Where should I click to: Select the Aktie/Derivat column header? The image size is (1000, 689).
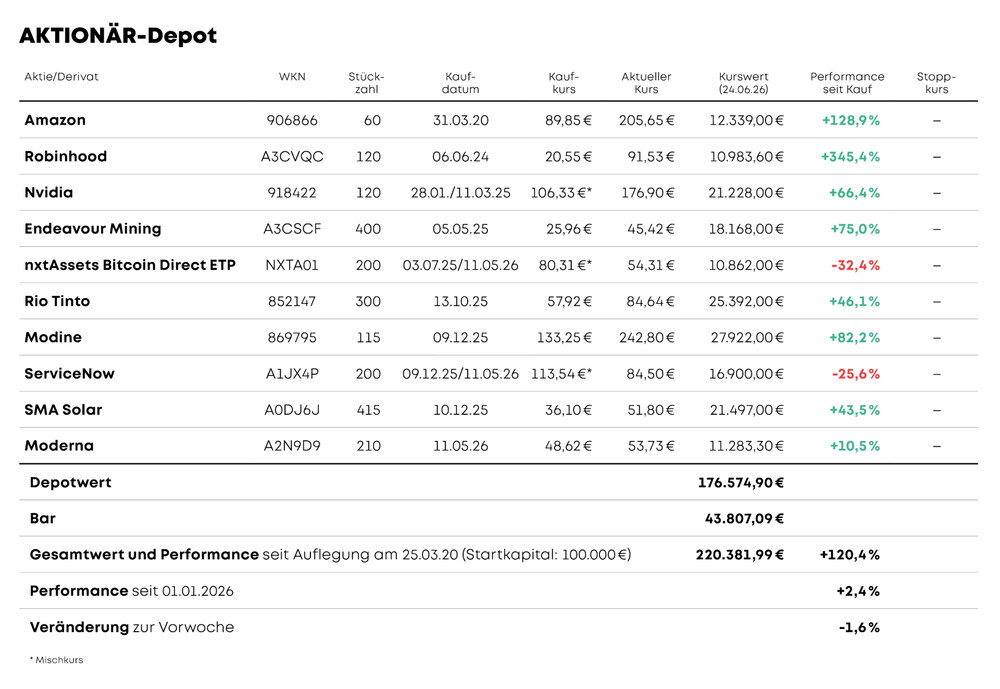(x=61, y=77)
